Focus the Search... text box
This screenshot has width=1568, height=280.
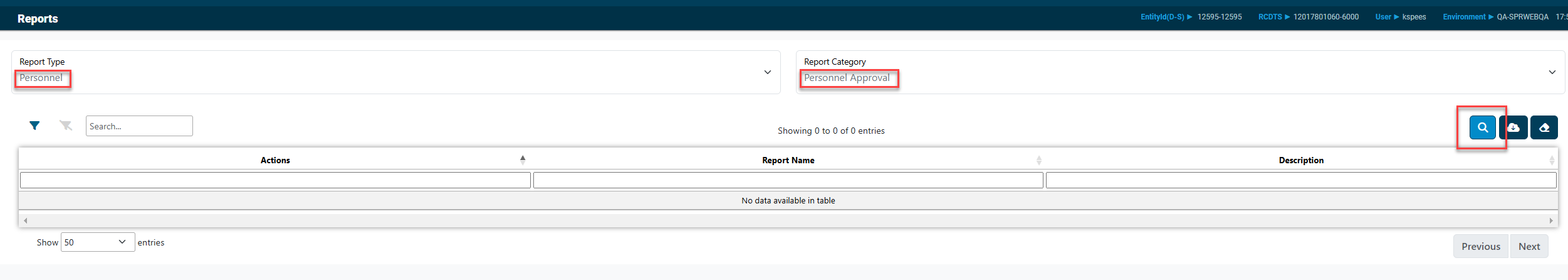click(x=139, y=126)
